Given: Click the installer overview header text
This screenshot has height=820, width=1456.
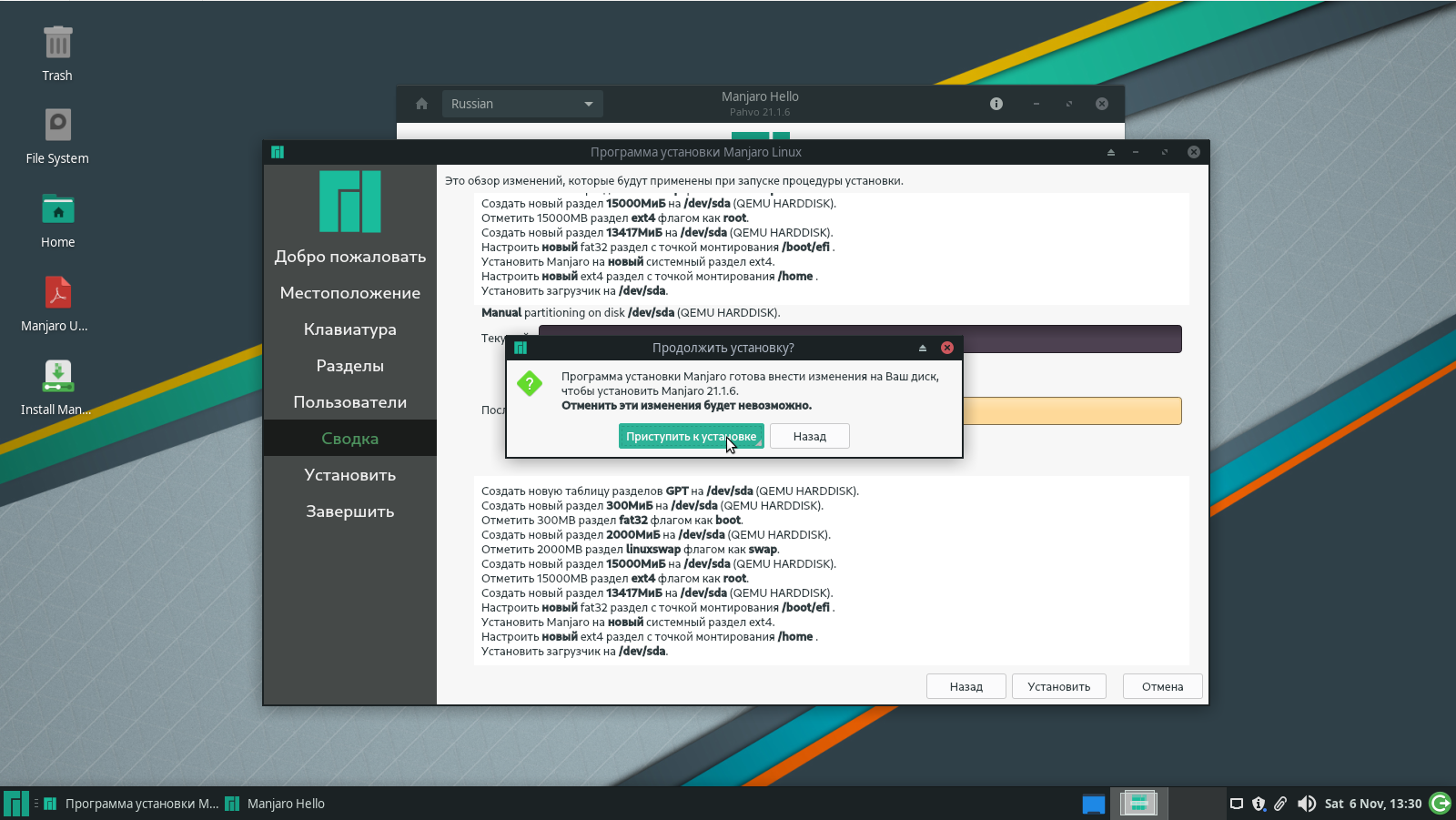Looking at the screenshot, I should [x=674, y=180].
